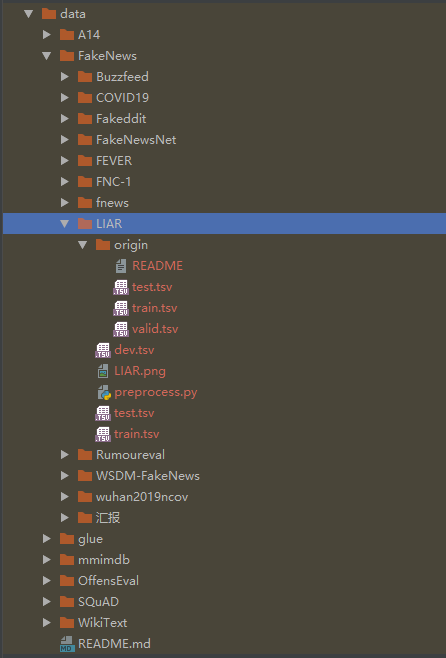This screenshot has width=446, height=658.
Task: Select the wuhan2019ncov folder
Action: tap(142, 497)
